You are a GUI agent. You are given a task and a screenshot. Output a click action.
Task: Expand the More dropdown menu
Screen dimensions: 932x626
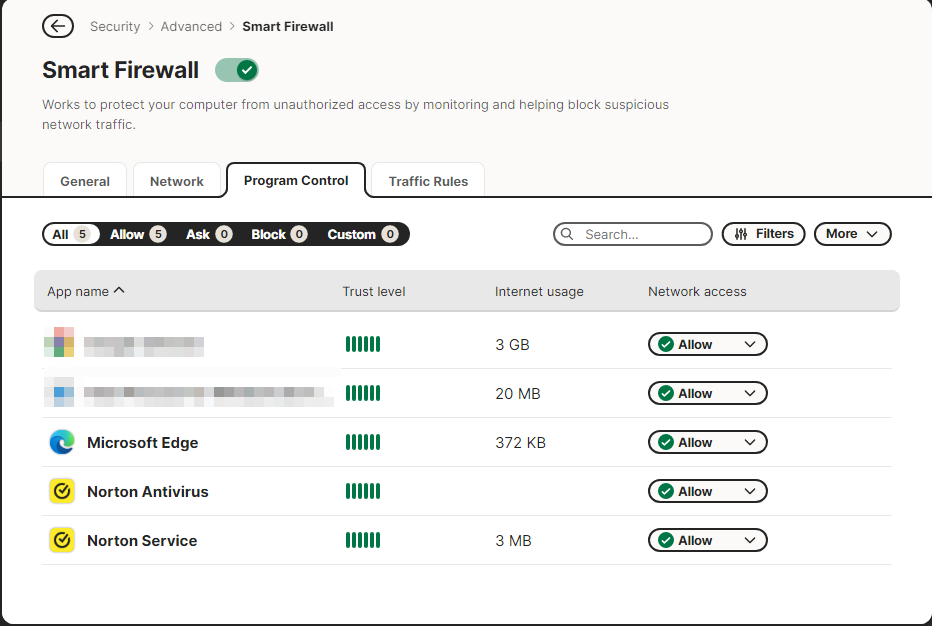click(x=852, y=234)
